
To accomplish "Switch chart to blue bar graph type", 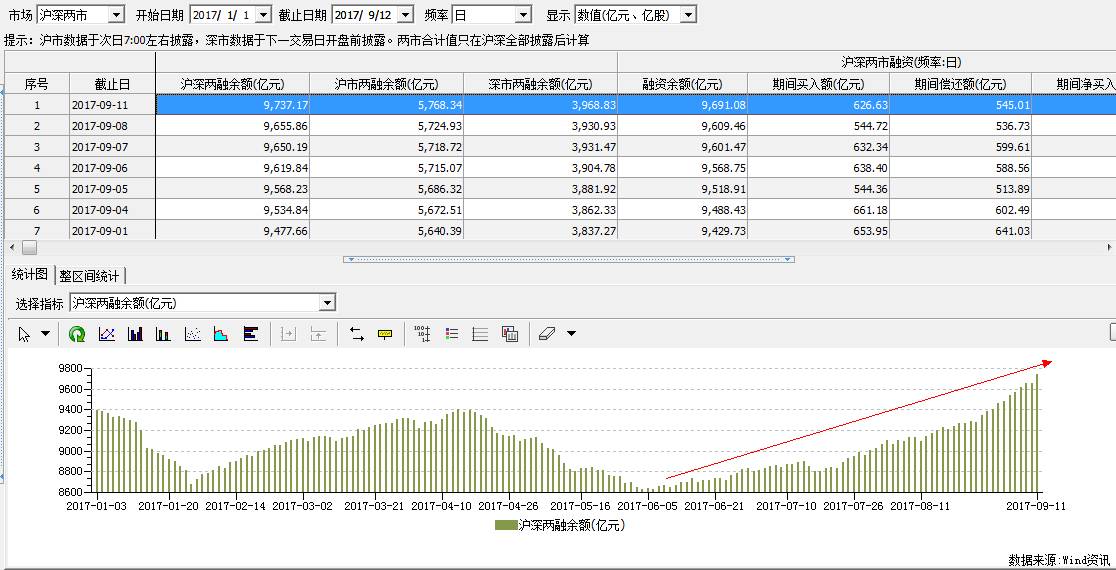I will pyautogui.click(x=135, y=334).
